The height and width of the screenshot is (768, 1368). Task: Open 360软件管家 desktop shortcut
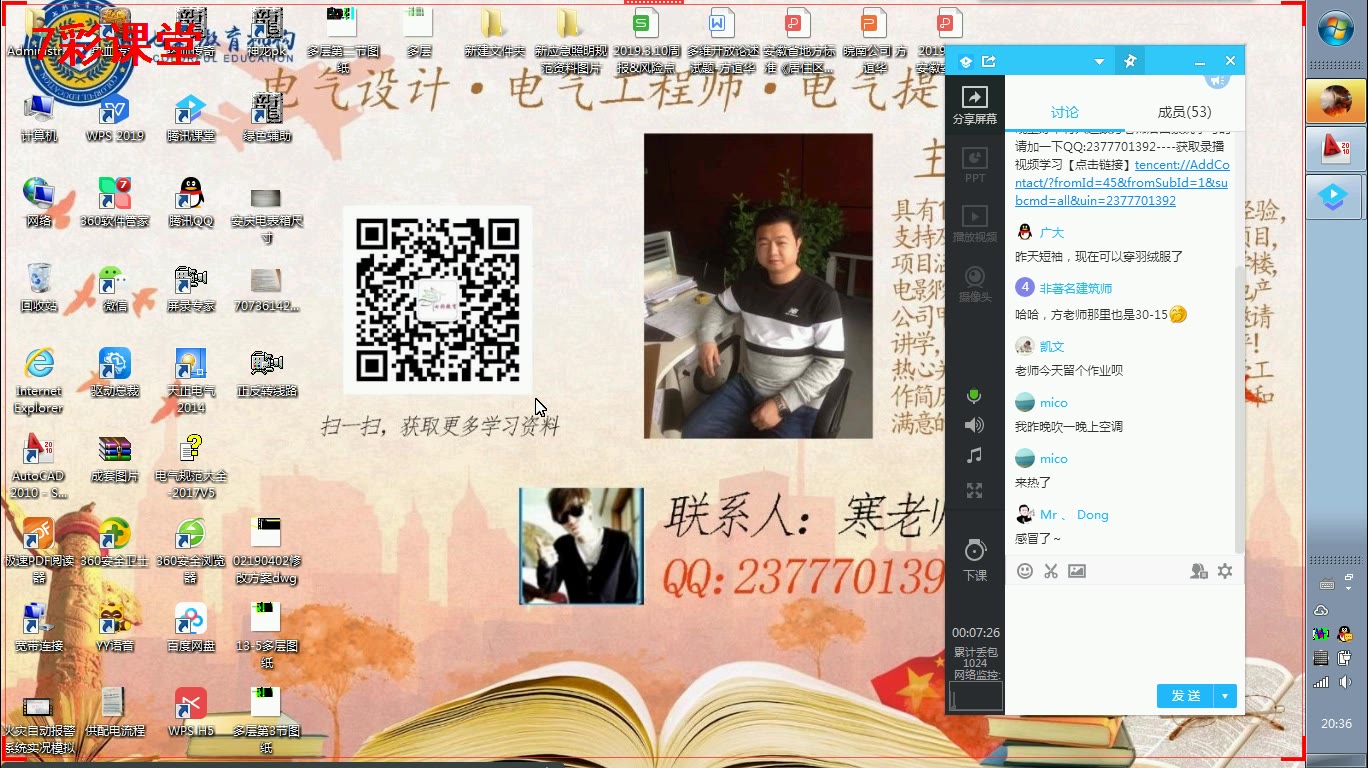point(115,202)
